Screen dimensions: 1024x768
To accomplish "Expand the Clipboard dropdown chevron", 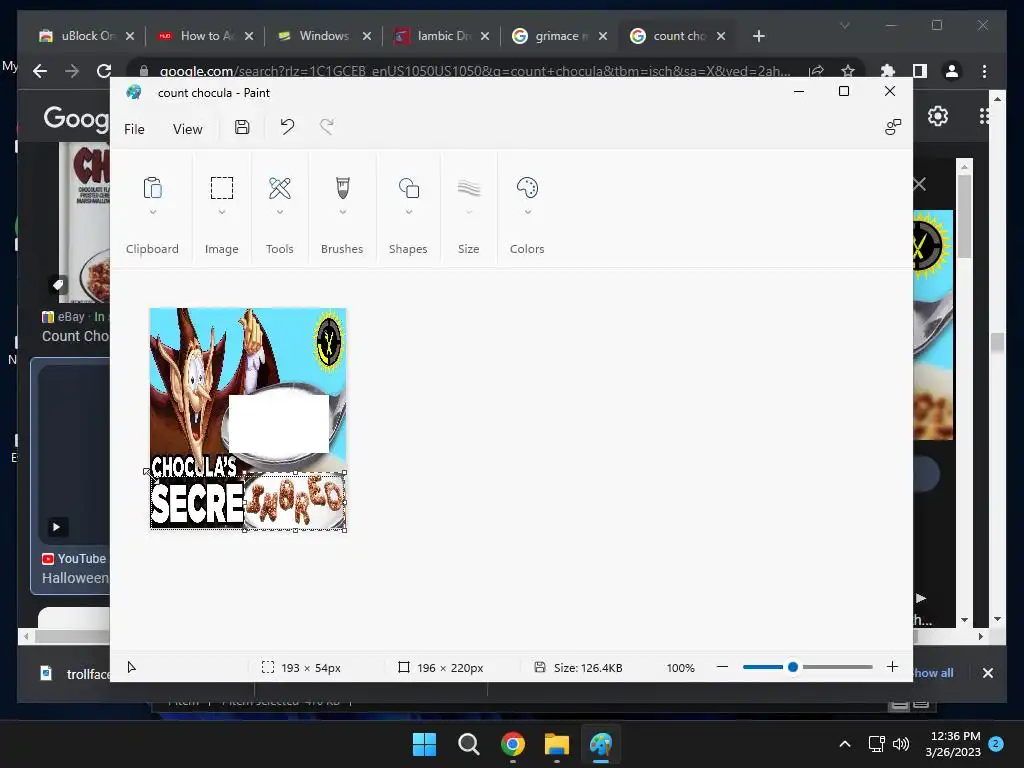I will (x=153, y=212).
